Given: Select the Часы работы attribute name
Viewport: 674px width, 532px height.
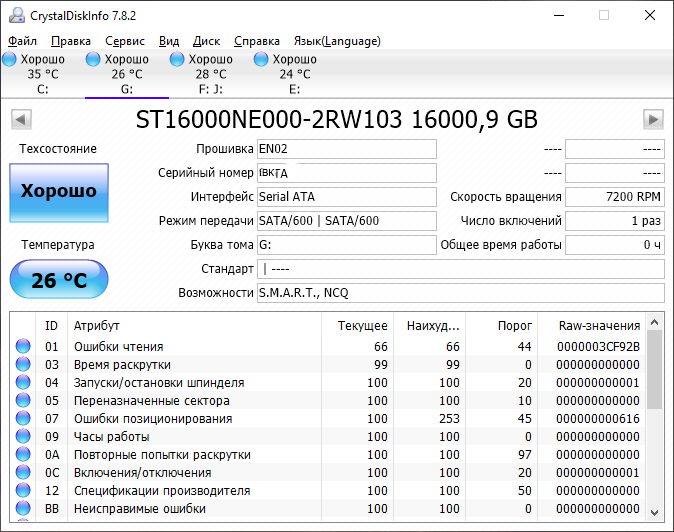Looking at the screenshot, I should coord(112,437).
